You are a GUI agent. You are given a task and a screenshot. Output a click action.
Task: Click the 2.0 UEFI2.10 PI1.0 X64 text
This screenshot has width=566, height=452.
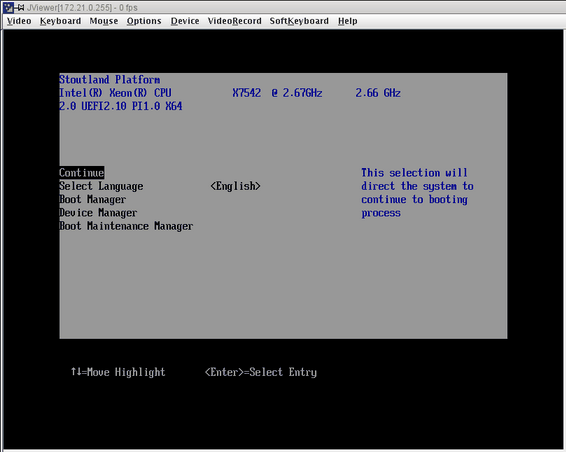pyautogui.click(x=121, y=106)
